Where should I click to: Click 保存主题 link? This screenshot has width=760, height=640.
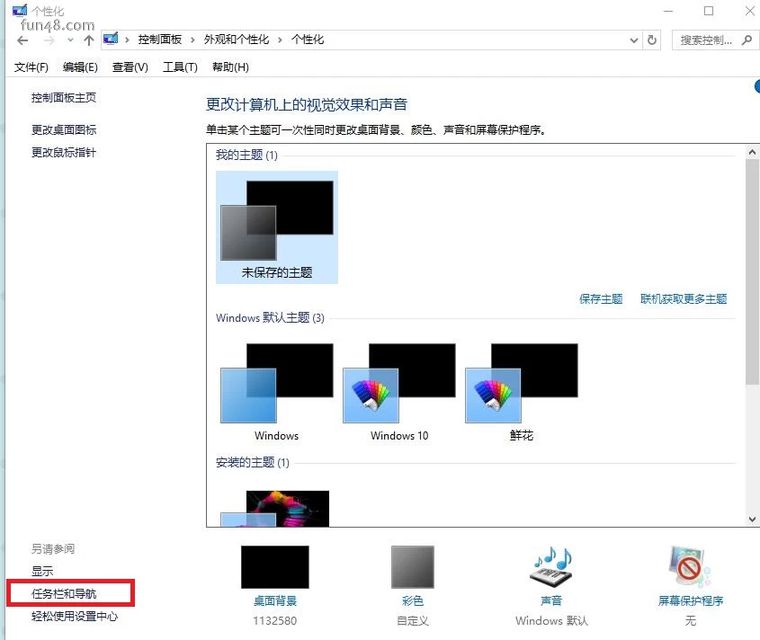[601, 299]
